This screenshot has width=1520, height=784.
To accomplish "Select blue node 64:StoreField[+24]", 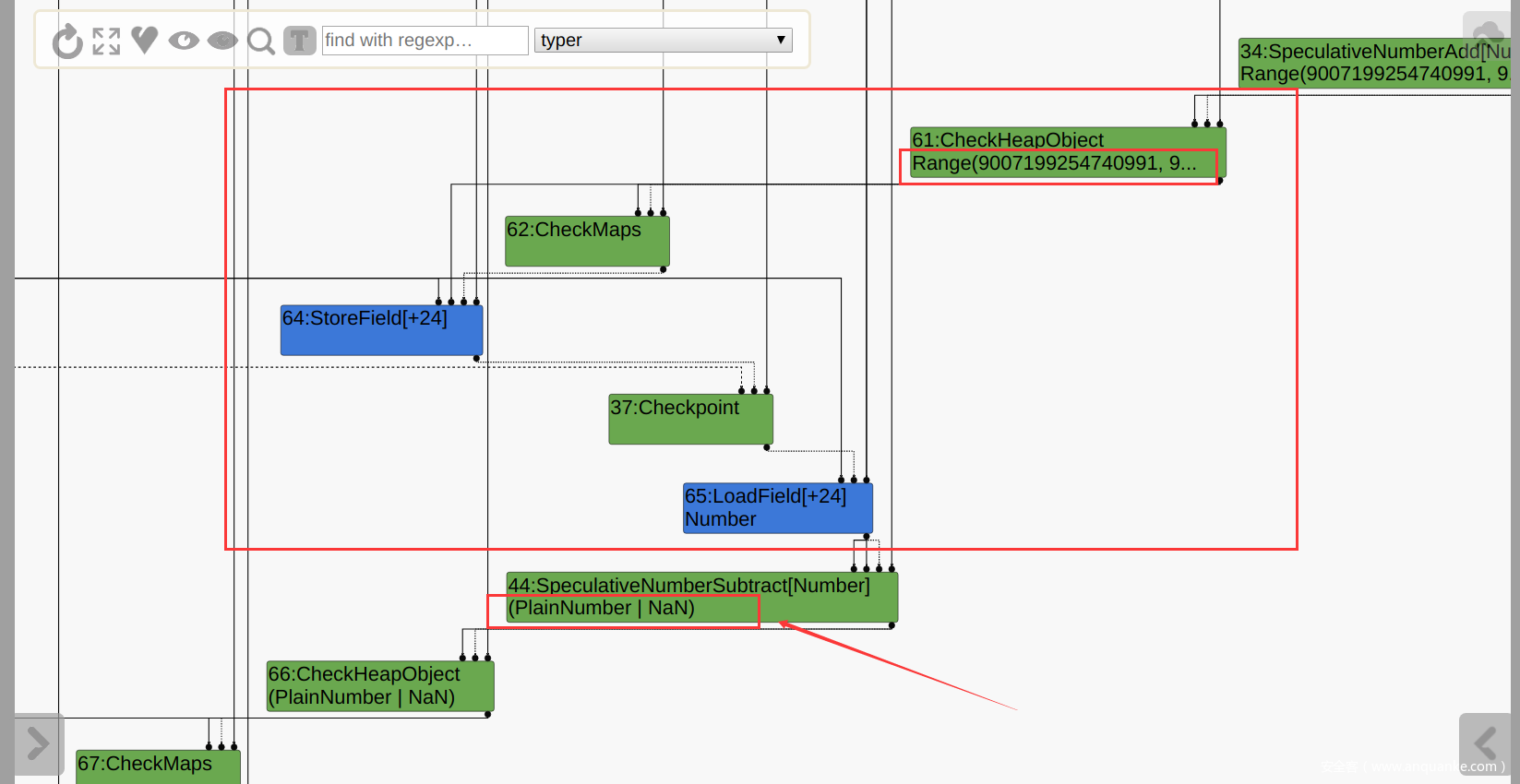I will [x=381, y=330].
